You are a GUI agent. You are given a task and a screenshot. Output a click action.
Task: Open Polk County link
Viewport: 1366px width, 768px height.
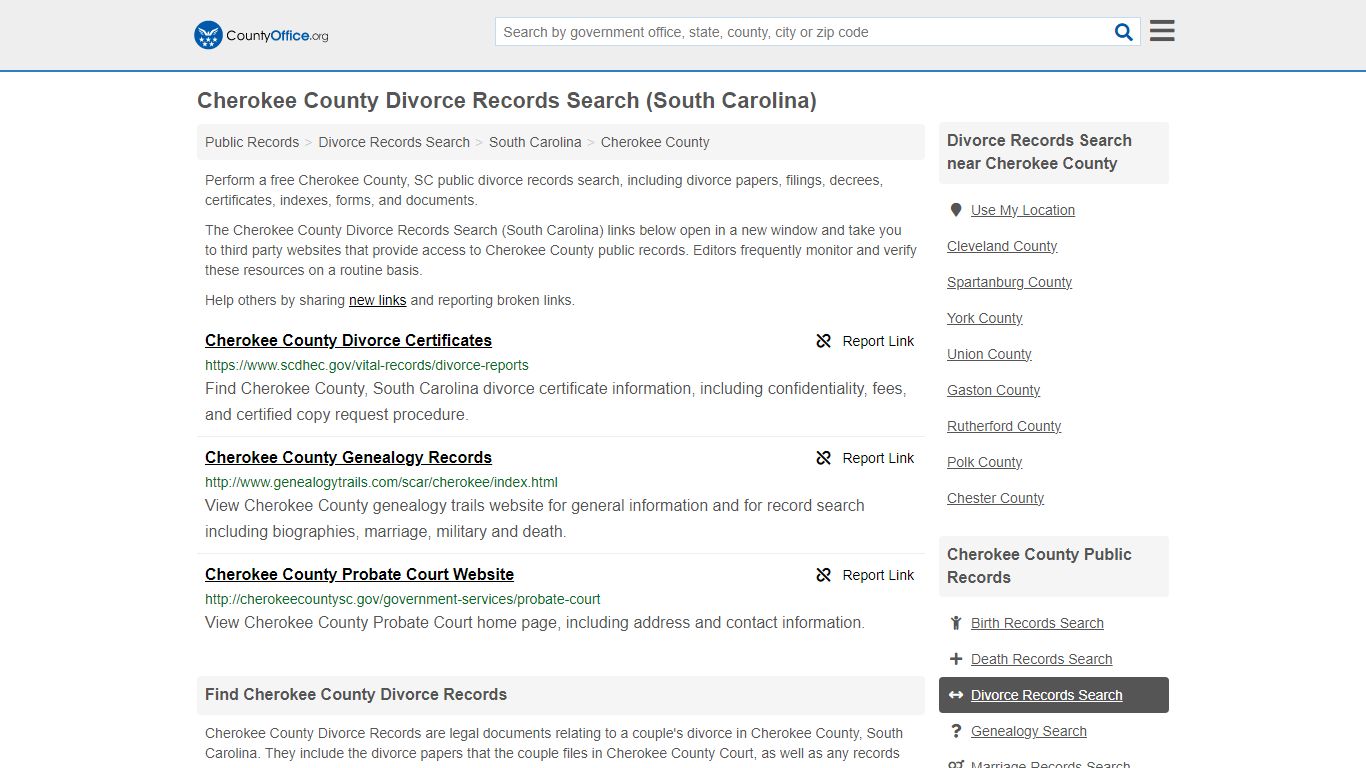click(x=984, y=462)
